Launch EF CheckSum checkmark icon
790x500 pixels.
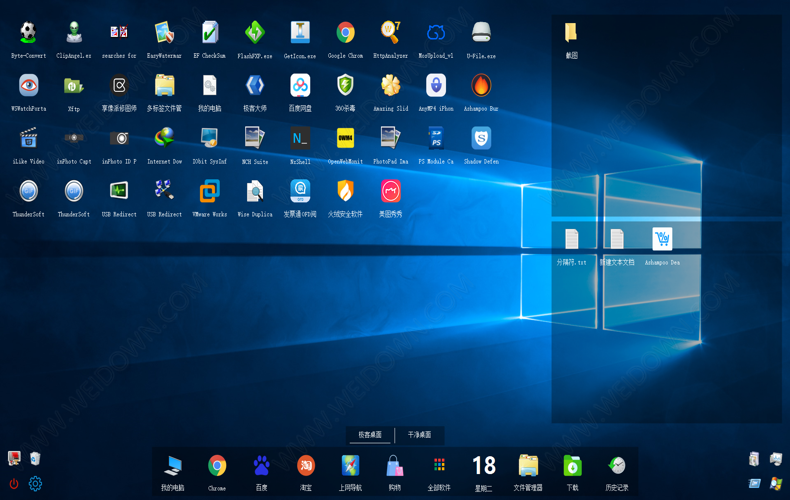[210, 33]
